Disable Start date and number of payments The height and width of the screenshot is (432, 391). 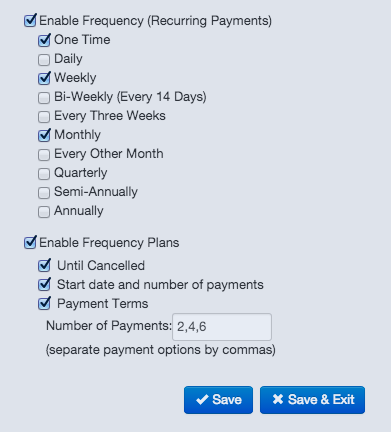44,284
